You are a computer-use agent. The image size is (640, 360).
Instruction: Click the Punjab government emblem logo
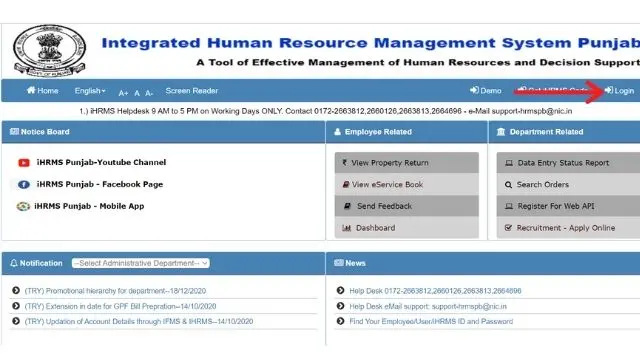tap(49, 51)
